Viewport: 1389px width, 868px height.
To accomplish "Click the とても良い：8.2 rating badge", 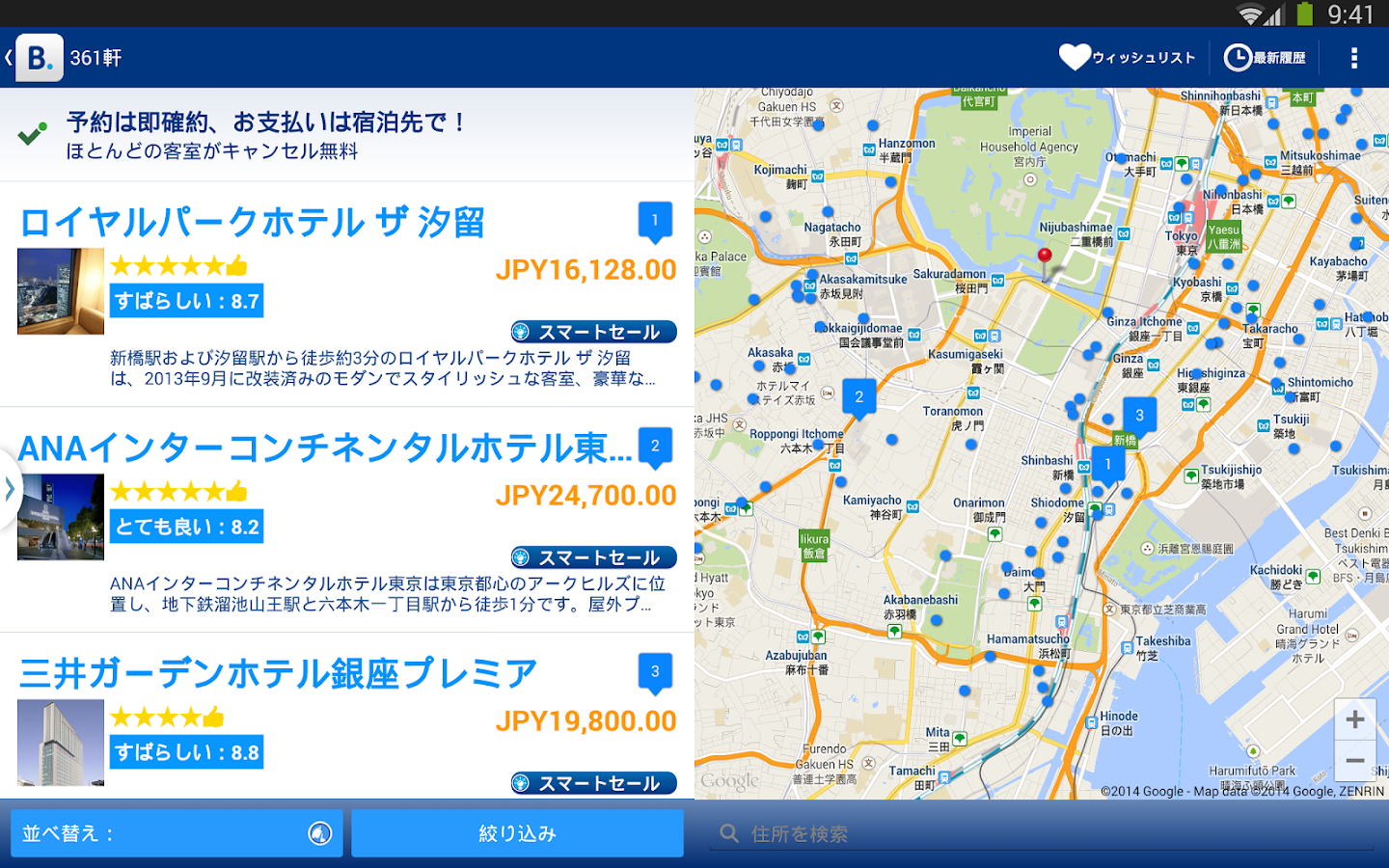I will [x=186, y=527].
